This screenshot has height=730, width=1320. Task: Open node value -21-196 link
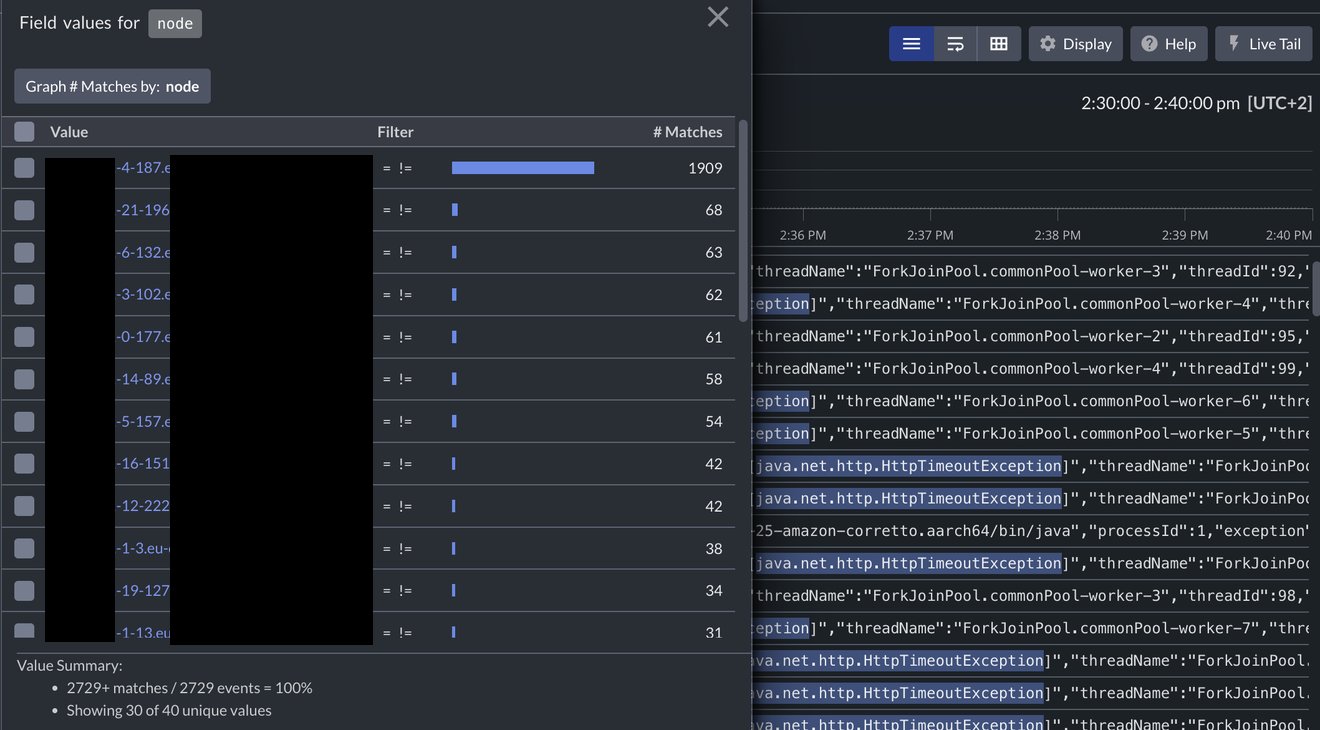(143, 210)
